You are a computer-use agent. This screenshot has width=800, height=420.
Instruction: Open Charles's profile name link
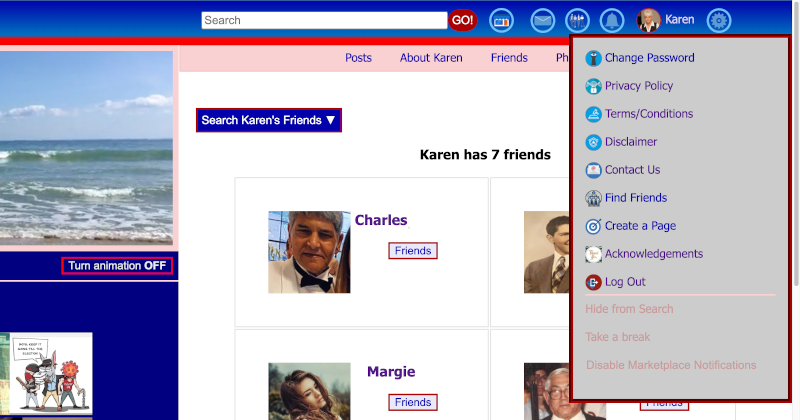point(381,220)
